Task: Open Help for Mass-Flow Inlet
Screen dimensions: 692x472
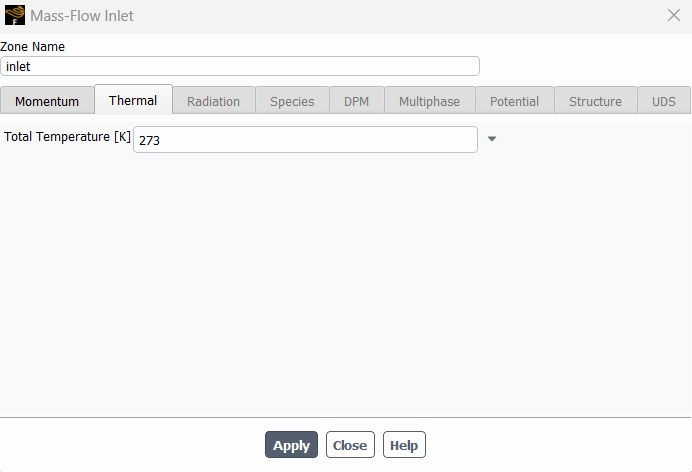Action: (x=404, y=445)
